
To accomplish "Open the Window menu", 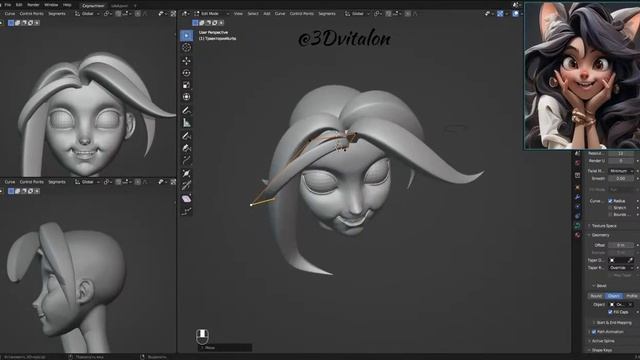I will [x=51, y=5].
